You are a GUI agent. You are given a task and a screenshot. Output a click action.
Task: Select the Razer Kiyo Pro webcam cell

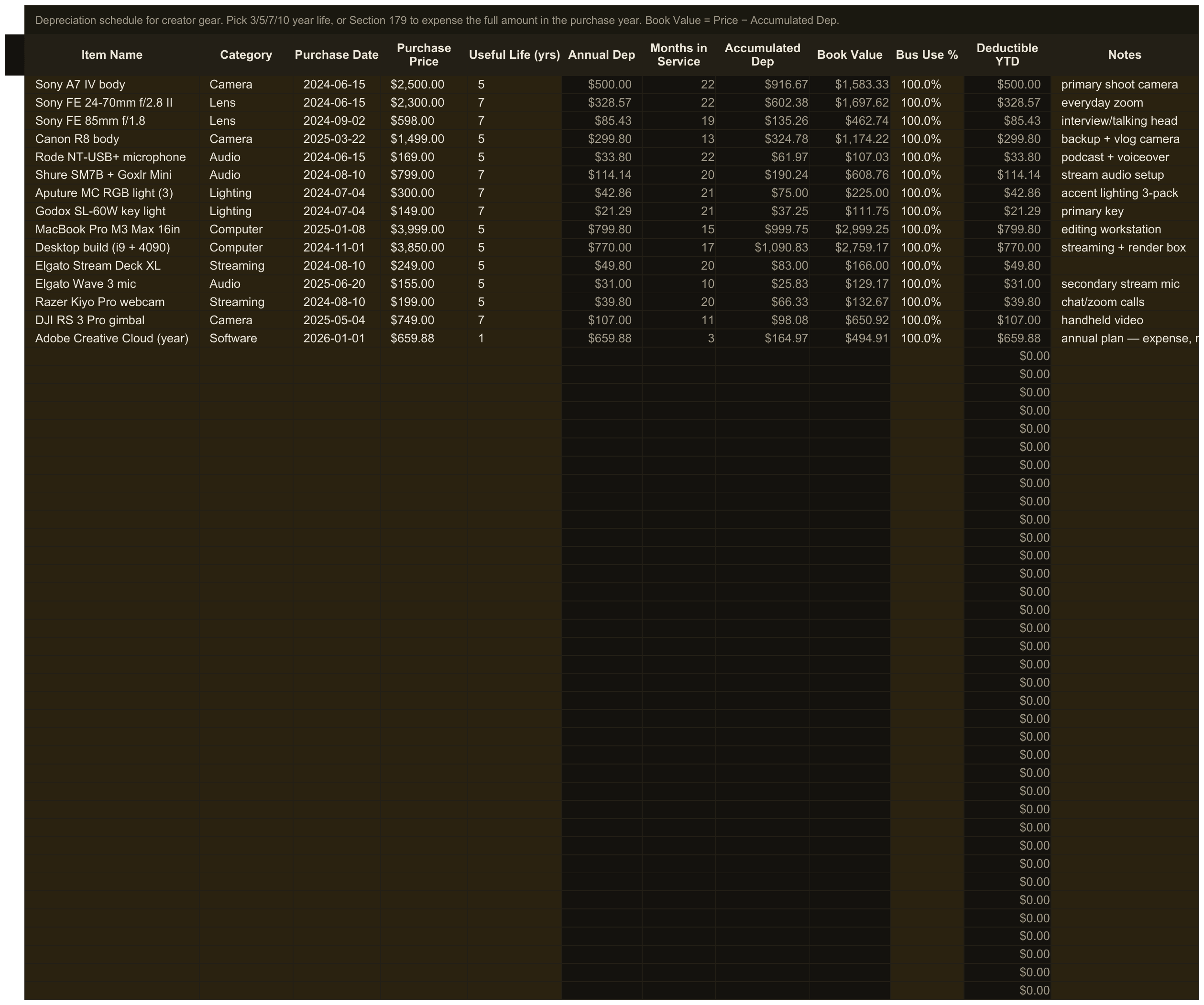click(x=112, y=302)
